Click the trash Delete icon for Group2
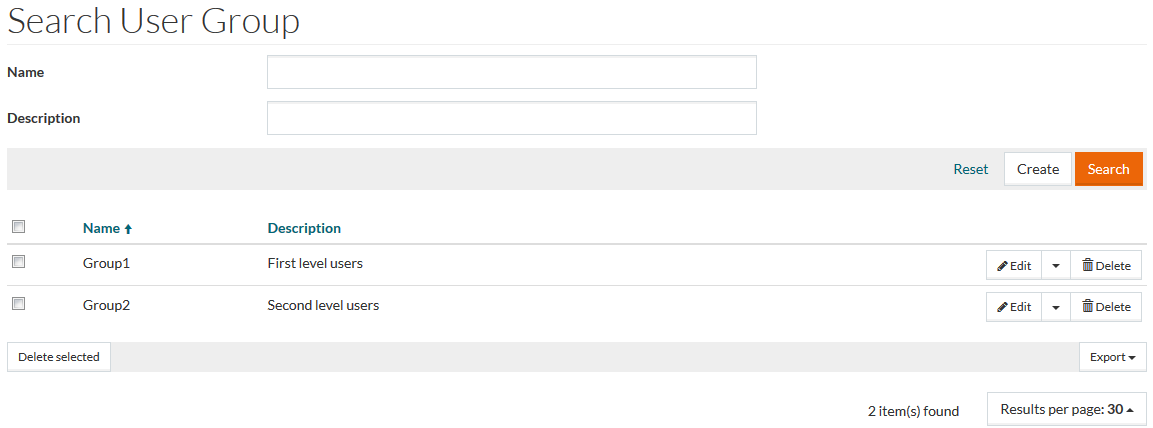Image resolution: width=1153 pixels, height=428 pixels. (1088, 306)
